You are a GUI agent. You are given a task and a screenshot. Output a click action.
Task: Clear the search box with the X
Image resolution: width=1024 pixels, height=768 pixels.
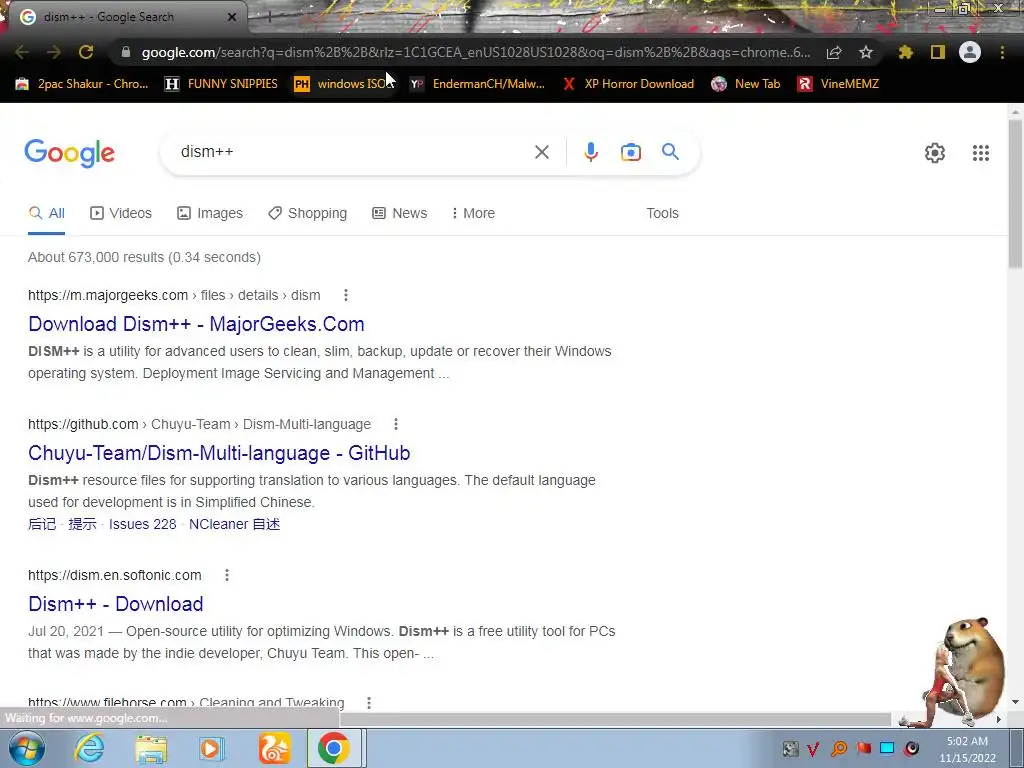click(541, 152)
